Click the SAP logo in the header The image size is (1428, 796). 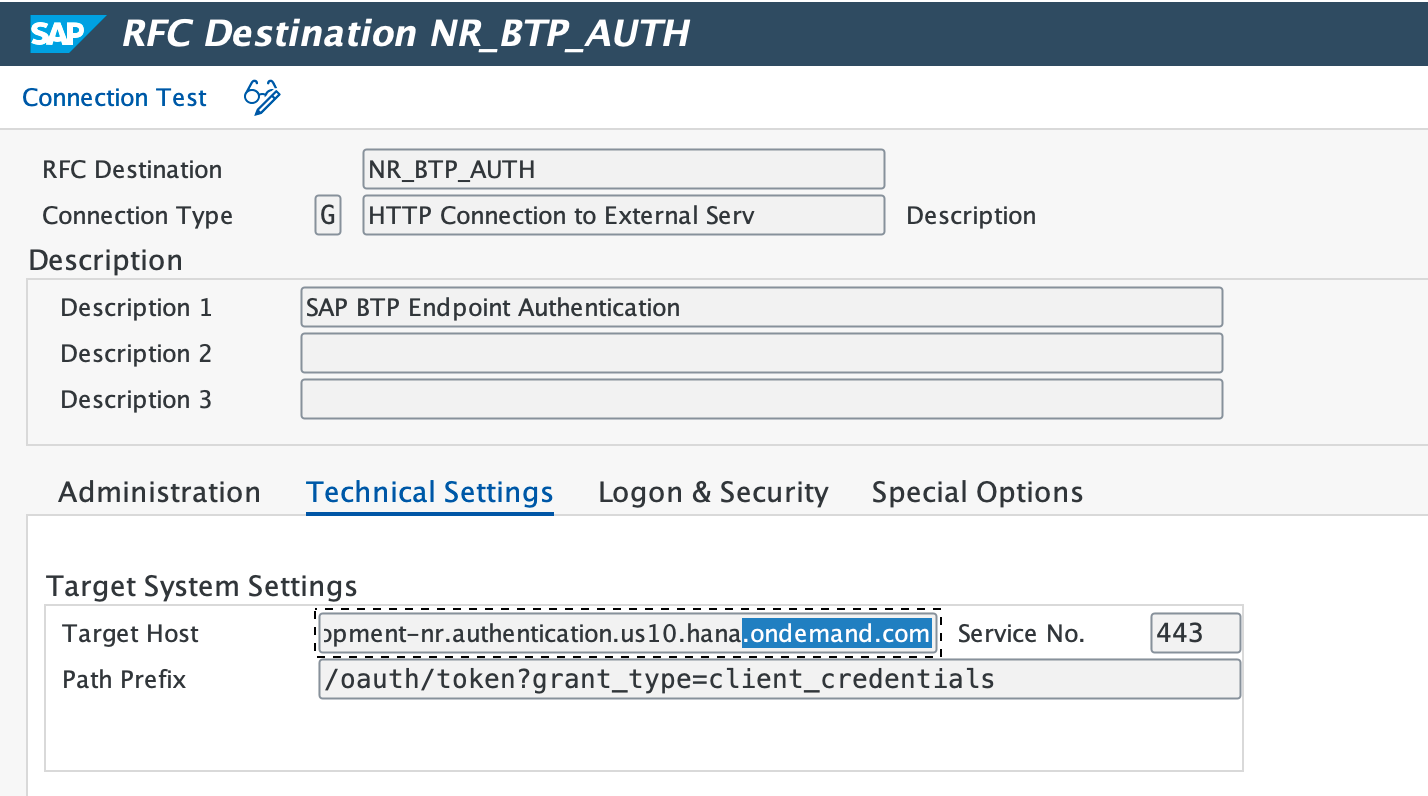pos(66,33)
